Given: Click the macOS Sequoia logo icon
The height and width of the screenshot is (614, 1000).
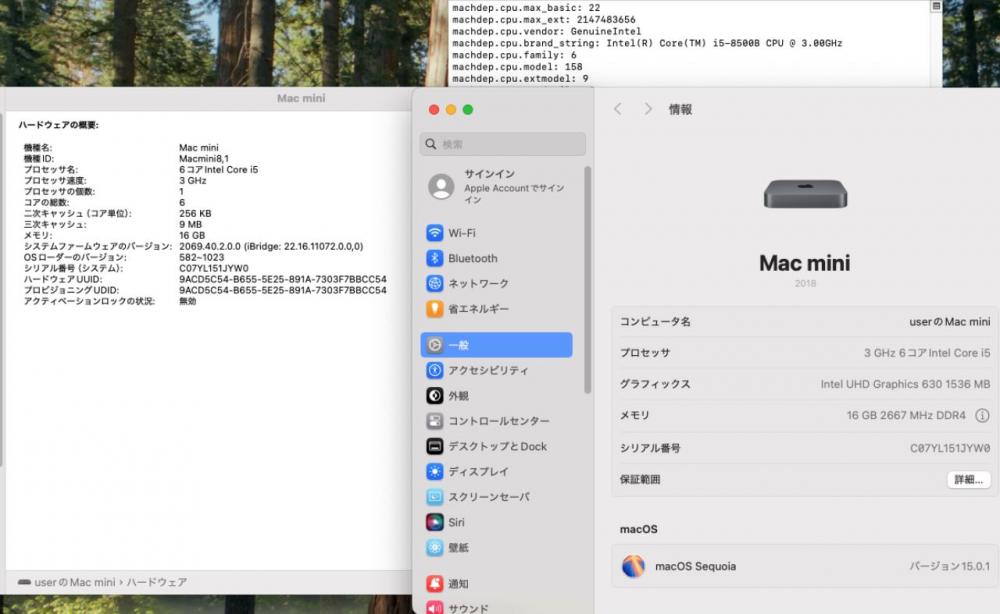Looking at the screenshot, I should (x=633, y=566).
